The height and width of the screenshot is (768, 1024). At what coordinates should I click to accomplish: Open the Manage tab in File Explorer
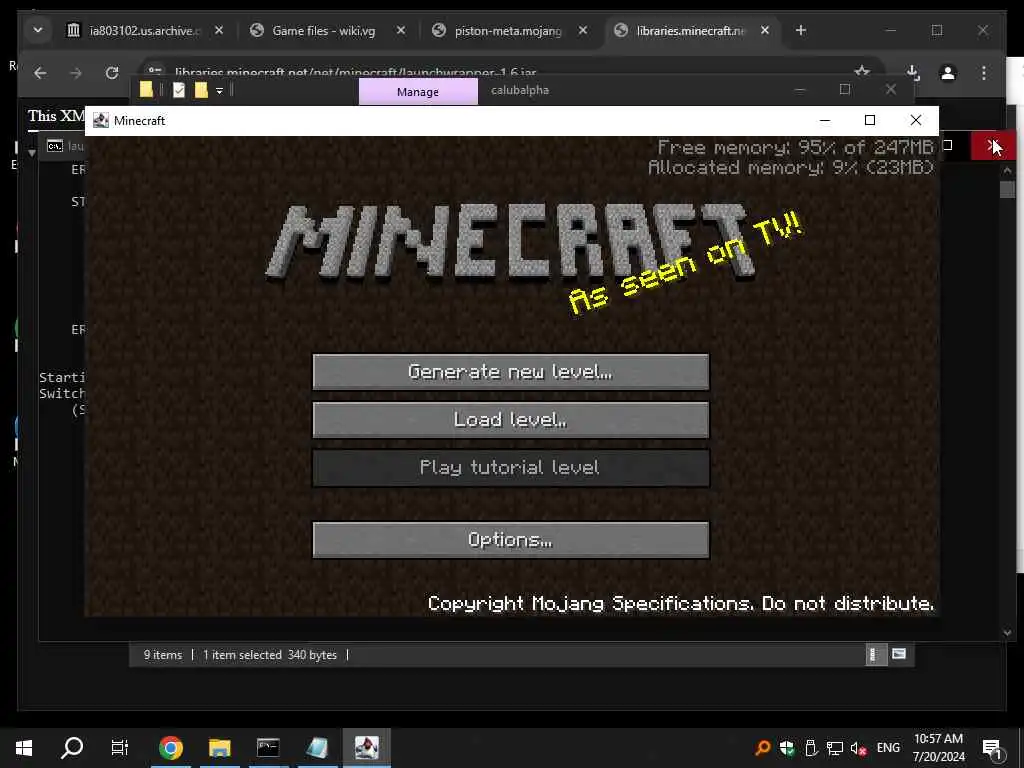pos(418,92)
